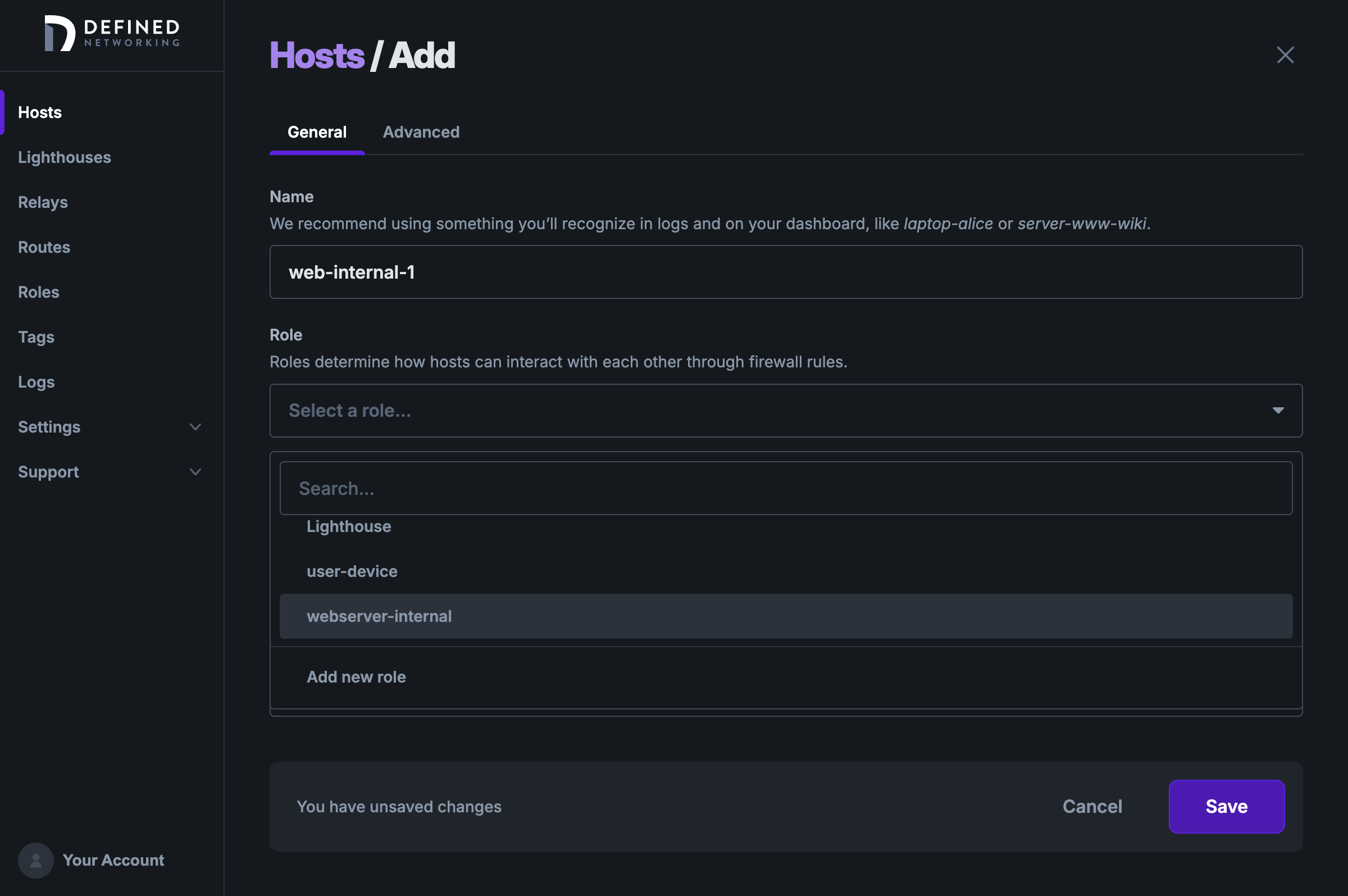The image size is (1348, 896).
Task: Click Add new role
Action: (x=356, y=676)
